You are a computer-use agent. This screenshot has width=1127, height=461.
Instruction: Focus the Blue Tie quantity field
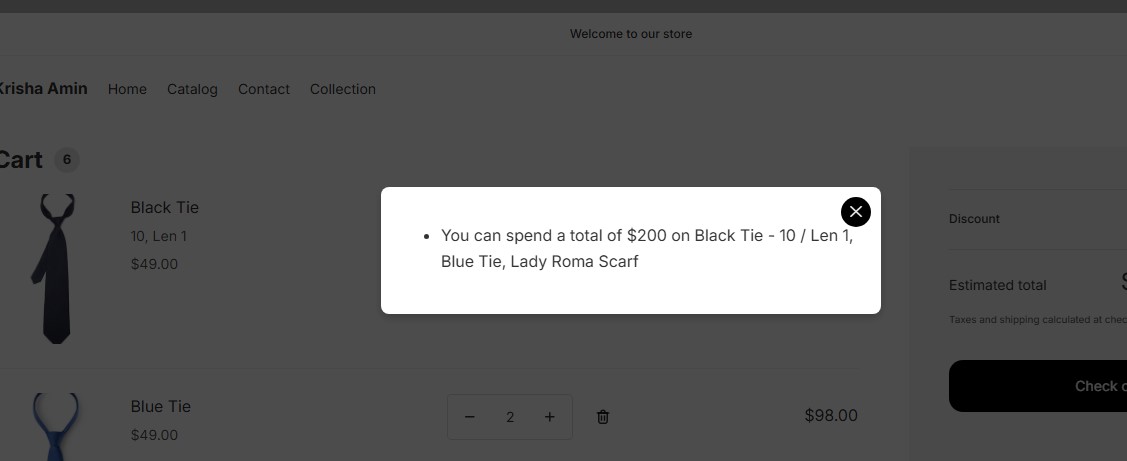(x=510, y=417)
